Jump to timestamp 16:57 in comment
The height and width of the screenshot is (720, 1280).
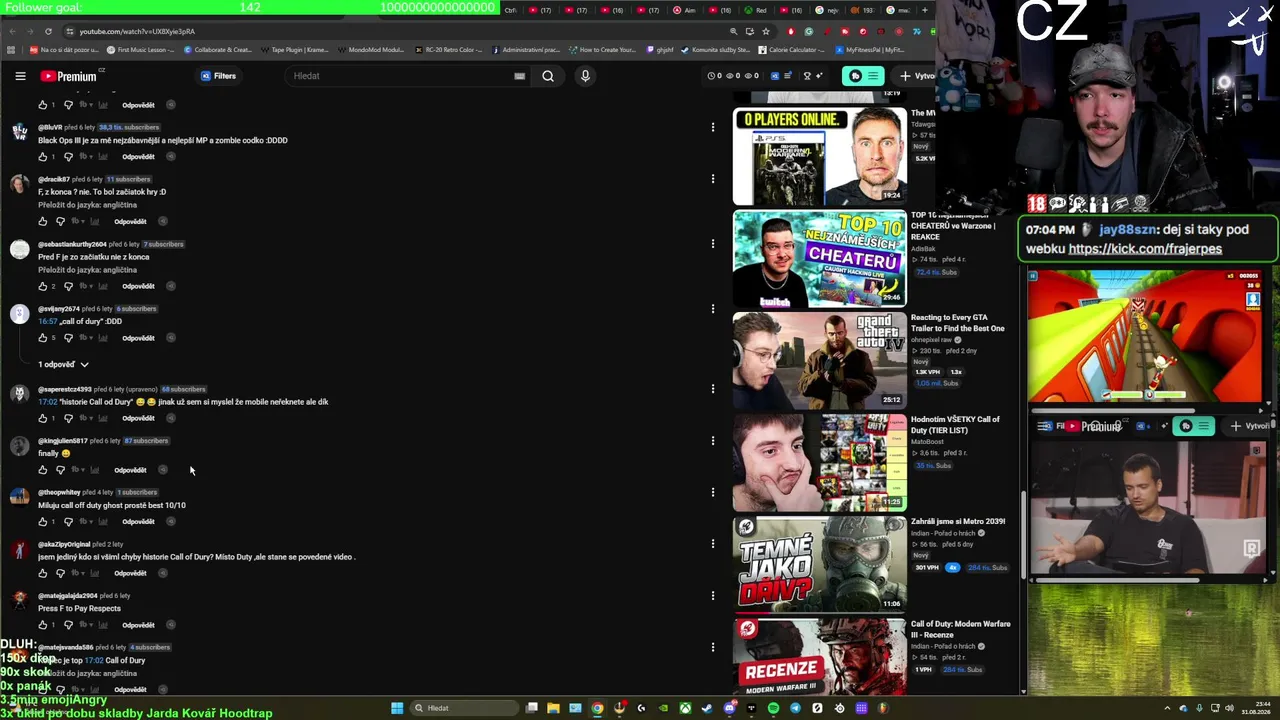coord(47,322)
